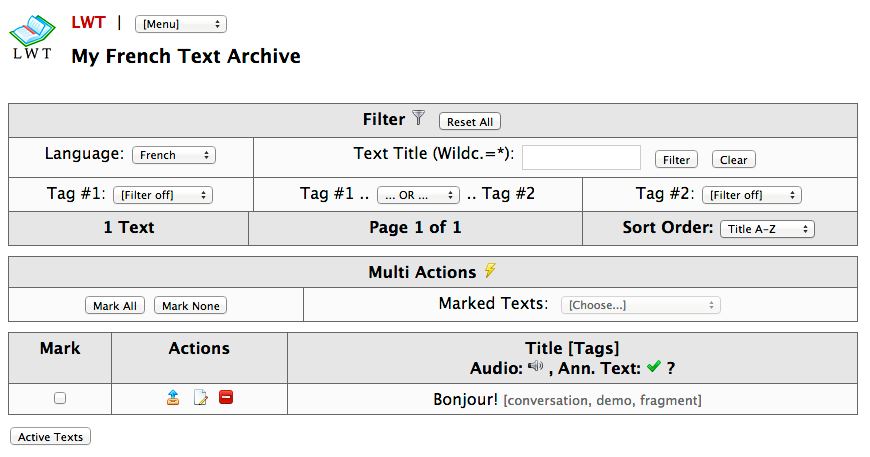The image size is (870, 457).
Task: Expand the Tag #1 filter dropdown
Action: tap(162, 195)
